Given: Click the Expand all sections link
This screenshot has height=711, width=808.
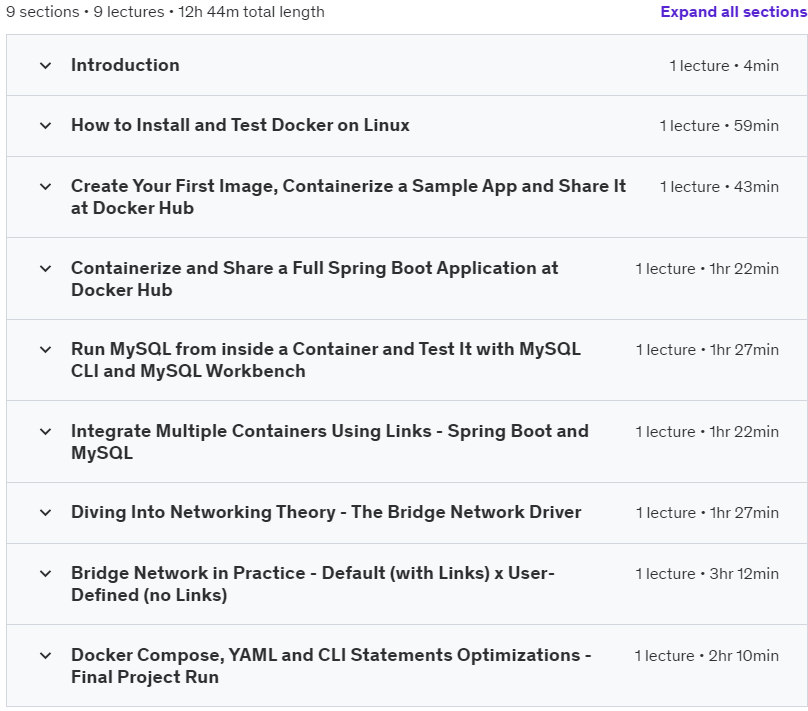Looking at the screenshot, I should [734, 12].
